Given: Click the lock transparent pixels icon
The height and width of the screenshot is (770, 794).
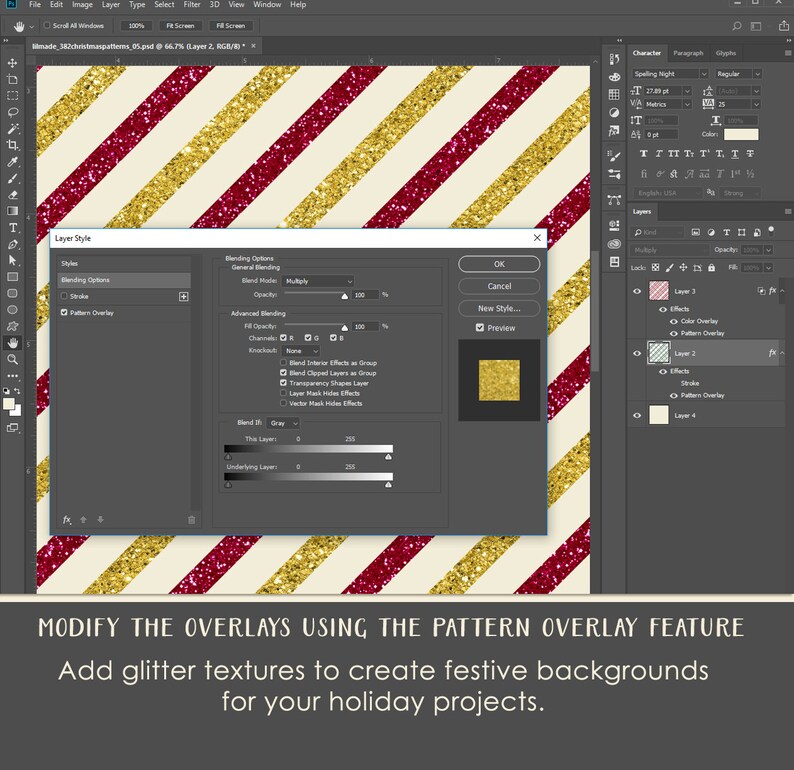Looking at the screenshot, I should click(655, 268).
